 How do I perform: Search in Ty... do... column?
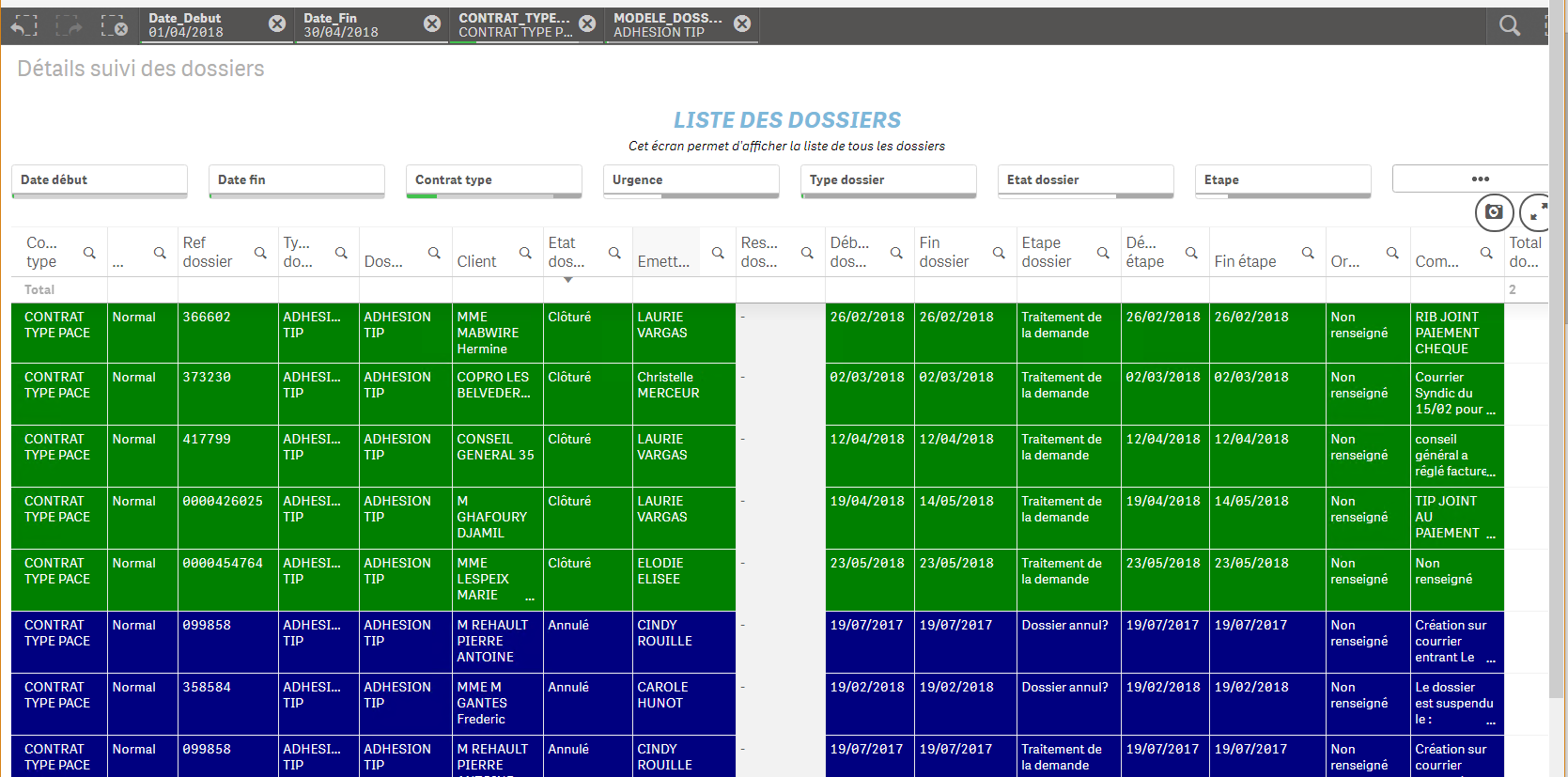point(341,253)
